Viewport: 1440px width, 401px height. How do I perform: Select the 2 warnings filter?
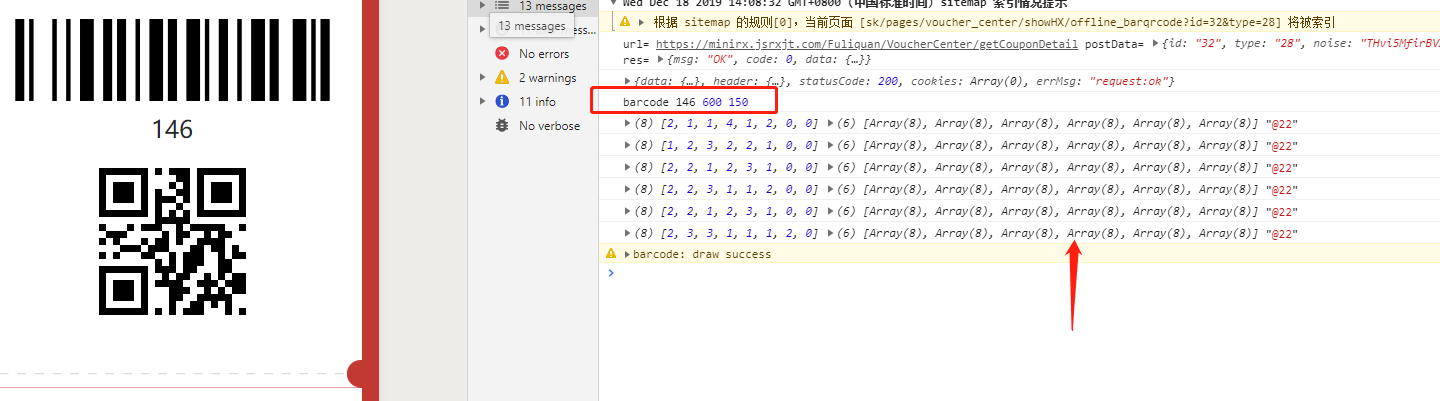533,78
